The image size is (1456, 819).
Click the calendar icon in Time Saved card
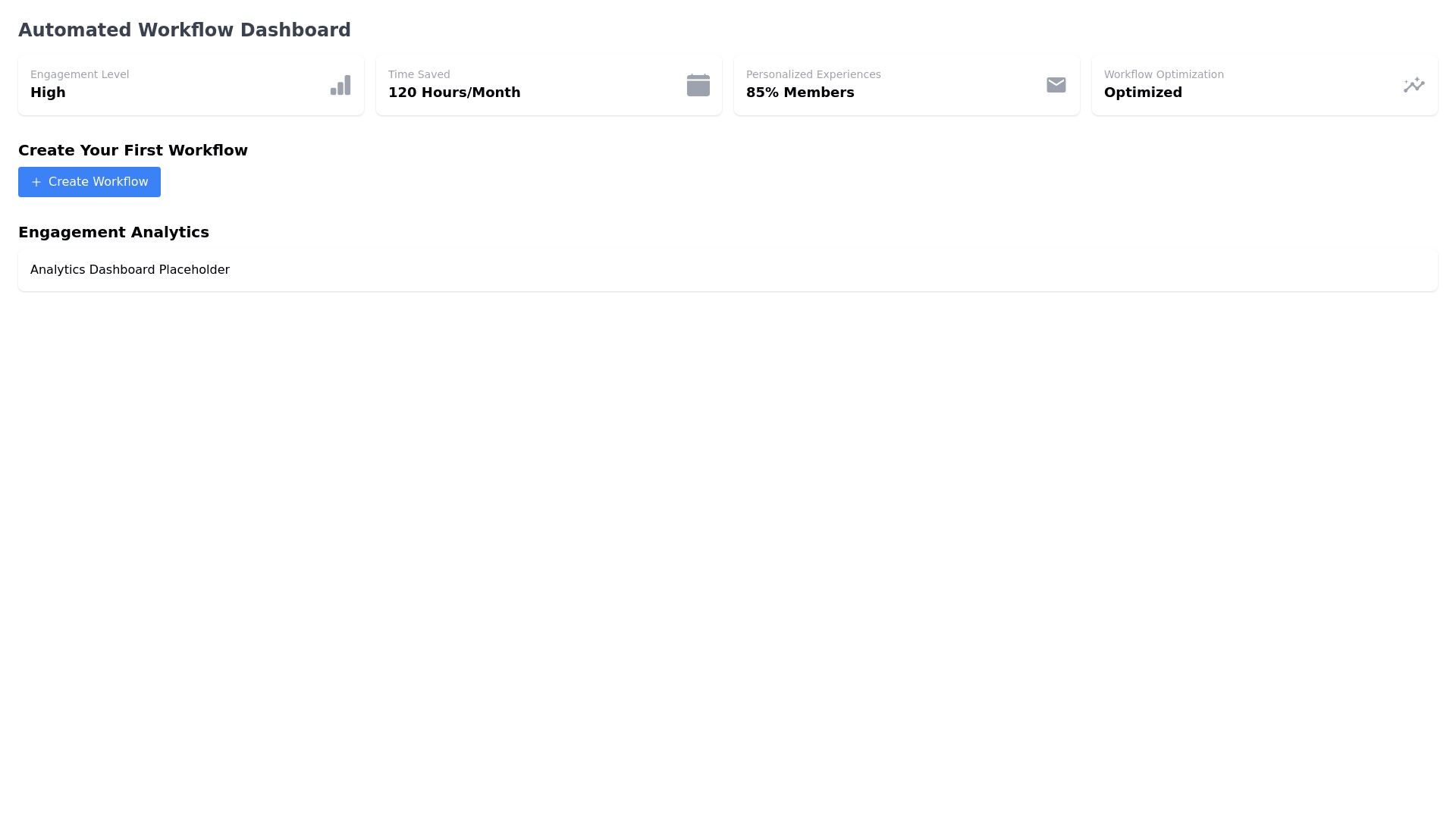(x=698, y=85)
